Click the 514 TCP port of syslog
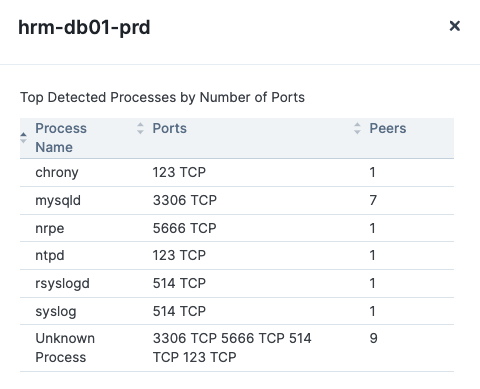Viewport: 480px width, 389px height. tap(179, 311)
